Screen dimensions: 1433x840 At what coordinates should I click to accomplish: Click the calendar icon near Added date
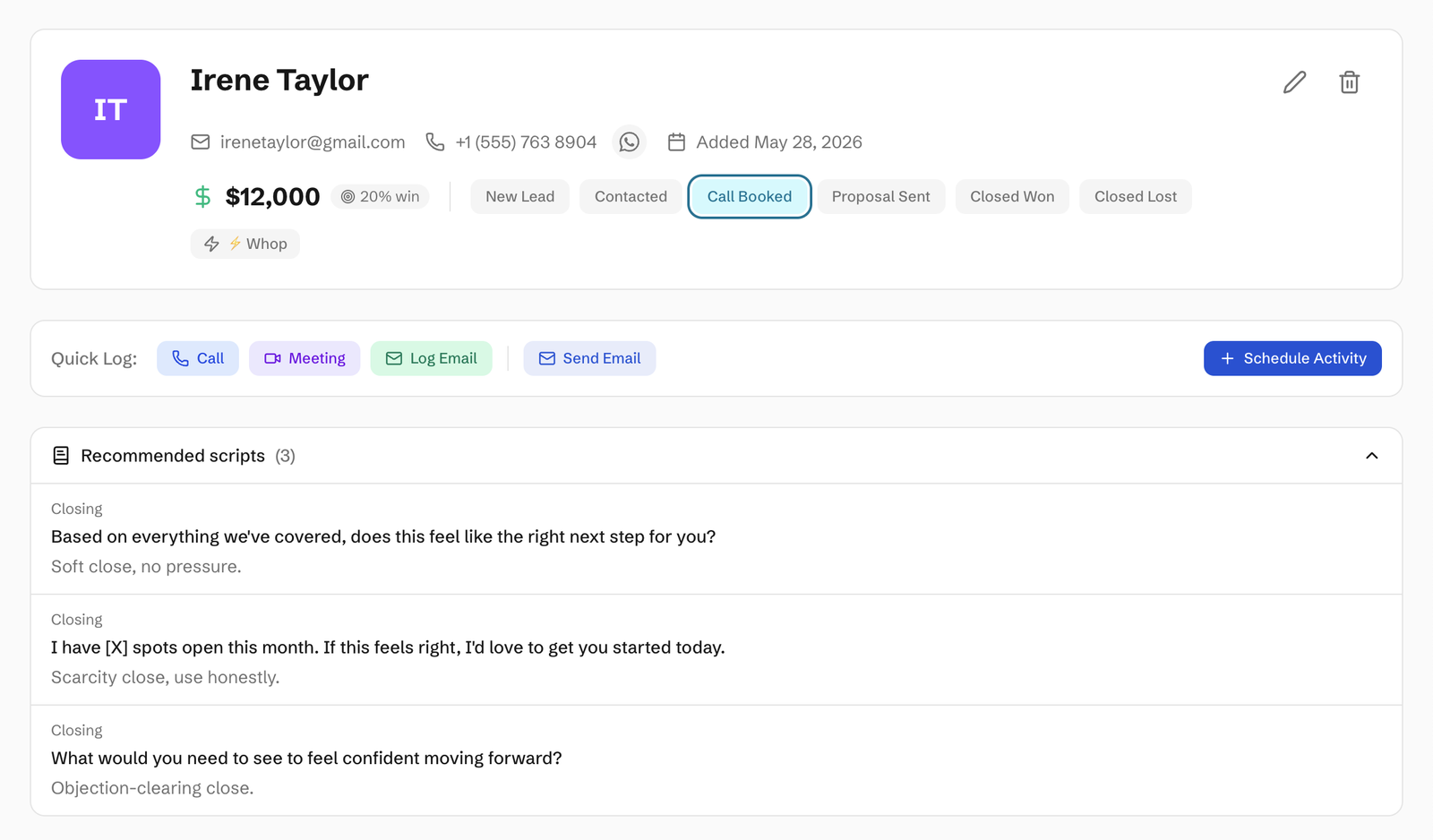(676, 142)
